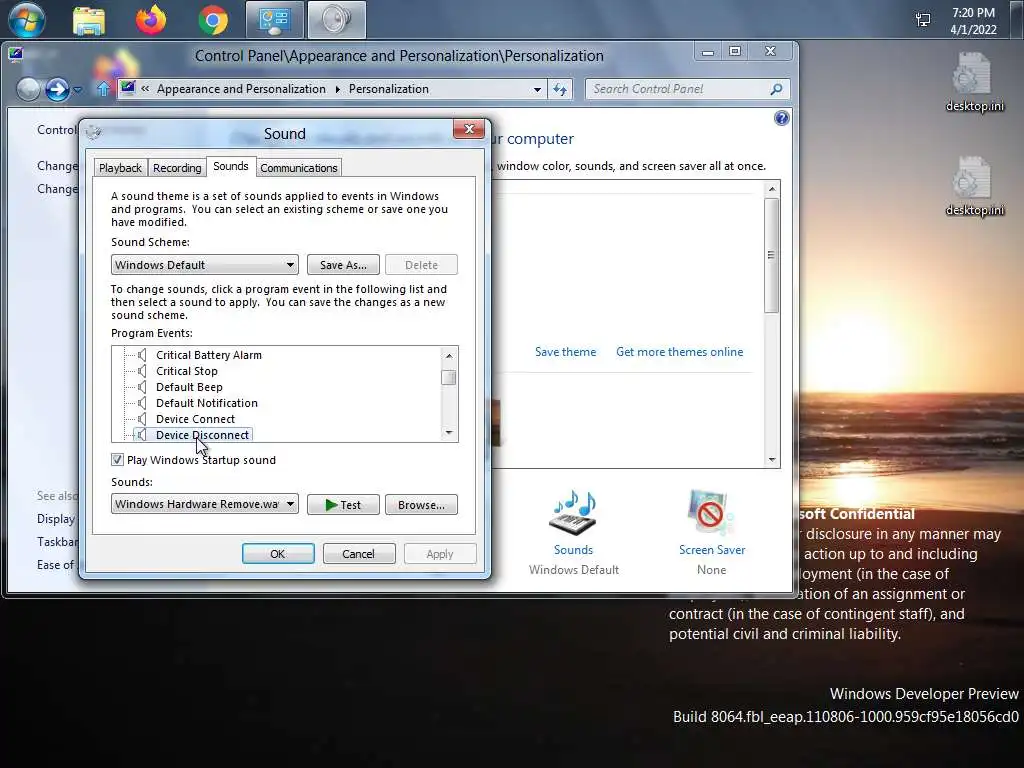The image size is (1024, 768).
Task: Click the search magnifier icon
Action: click(x=776, y=89)
